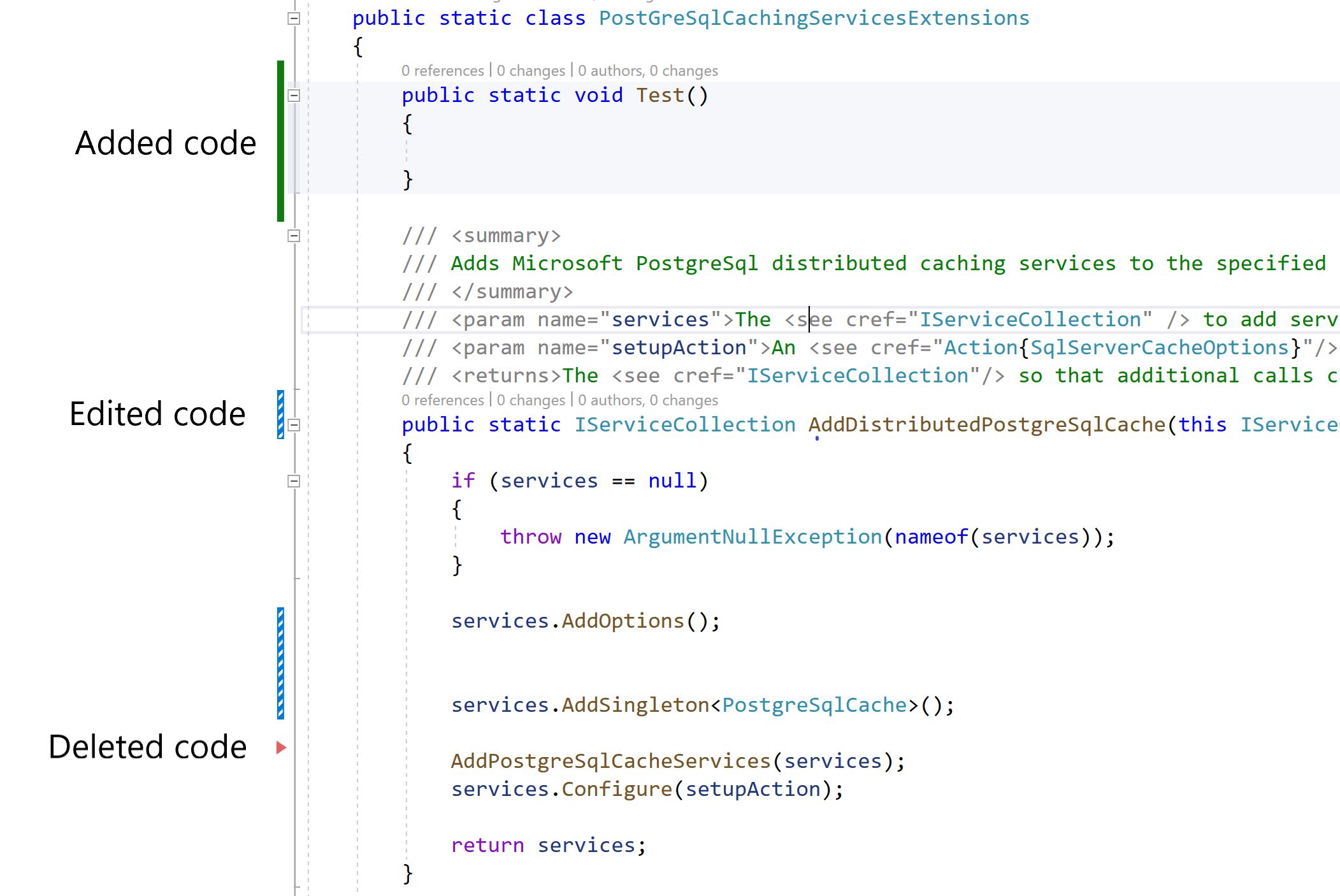This screenshot has height=896, width=1340.
Task: Open '0 authors, 0 changes' above Test()
Action: click(647, 71)
